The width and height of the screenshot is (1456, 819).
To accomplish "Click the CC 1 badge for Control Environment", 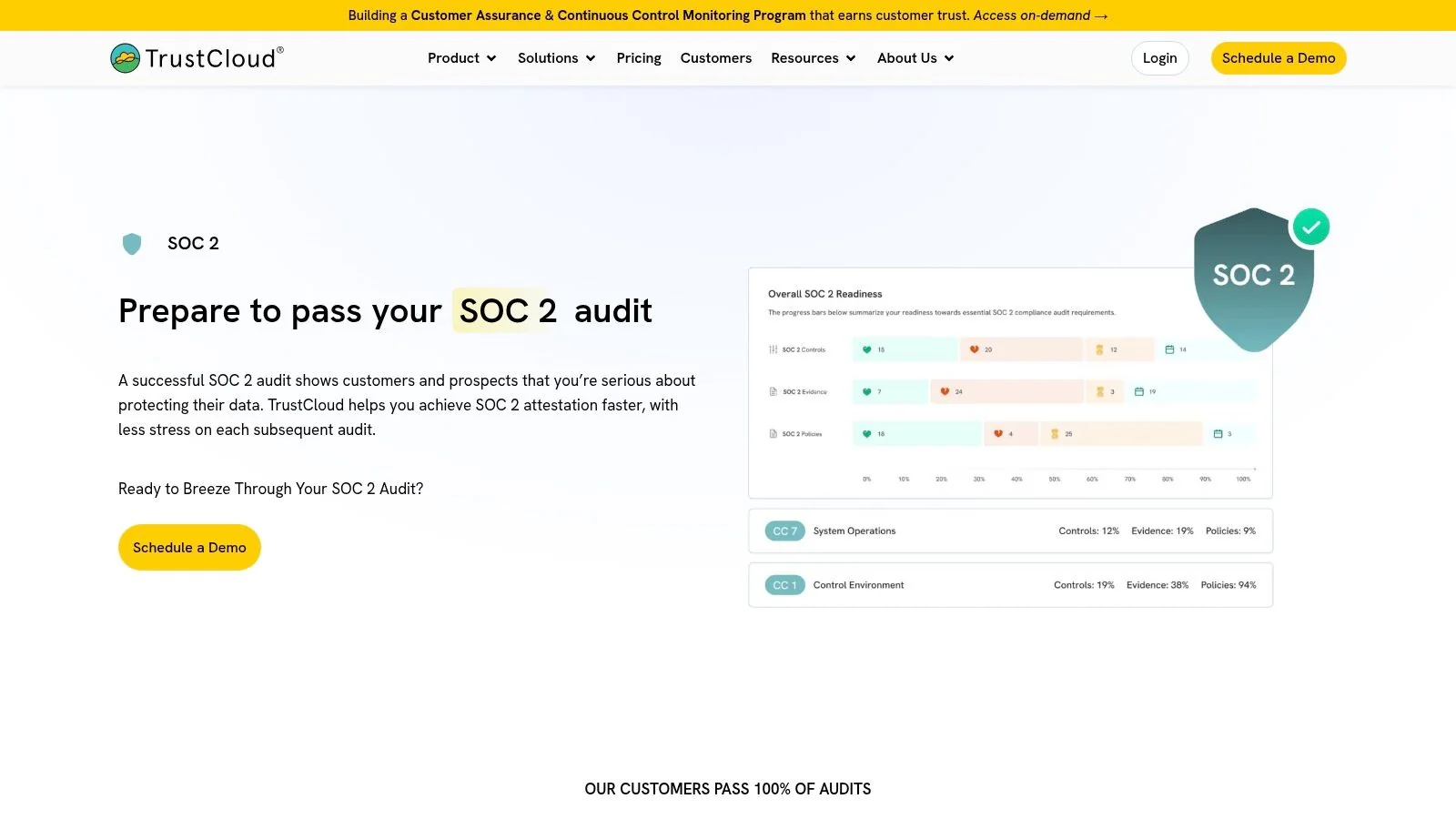I will (784, 585).
